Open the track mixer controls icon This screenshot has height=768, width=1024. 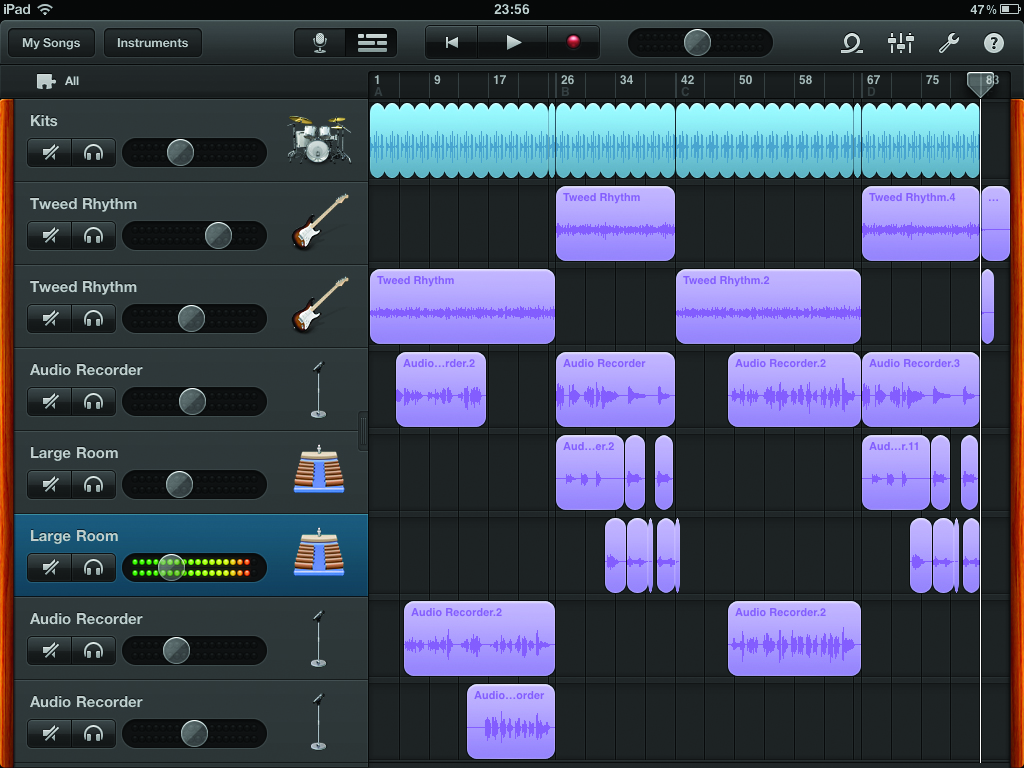pyautogui.click(x=900, y=44)
